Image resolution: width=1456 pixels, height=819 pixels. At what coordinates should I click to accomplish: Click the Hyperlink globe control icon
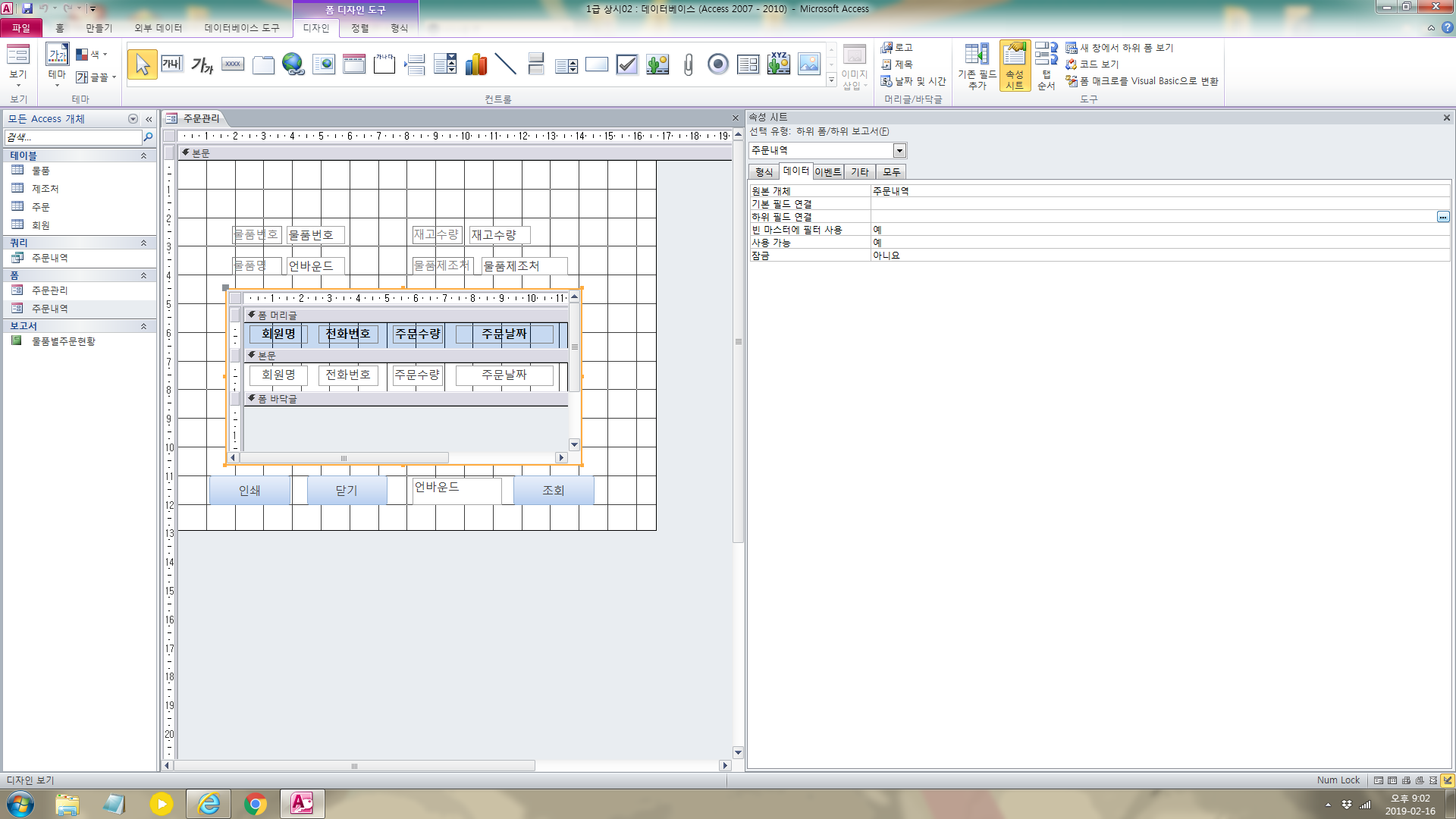coord(293,64)
